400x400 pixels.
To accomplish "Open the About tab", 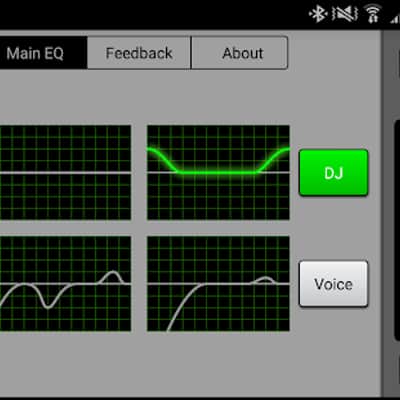I will [x=240, y=53].
